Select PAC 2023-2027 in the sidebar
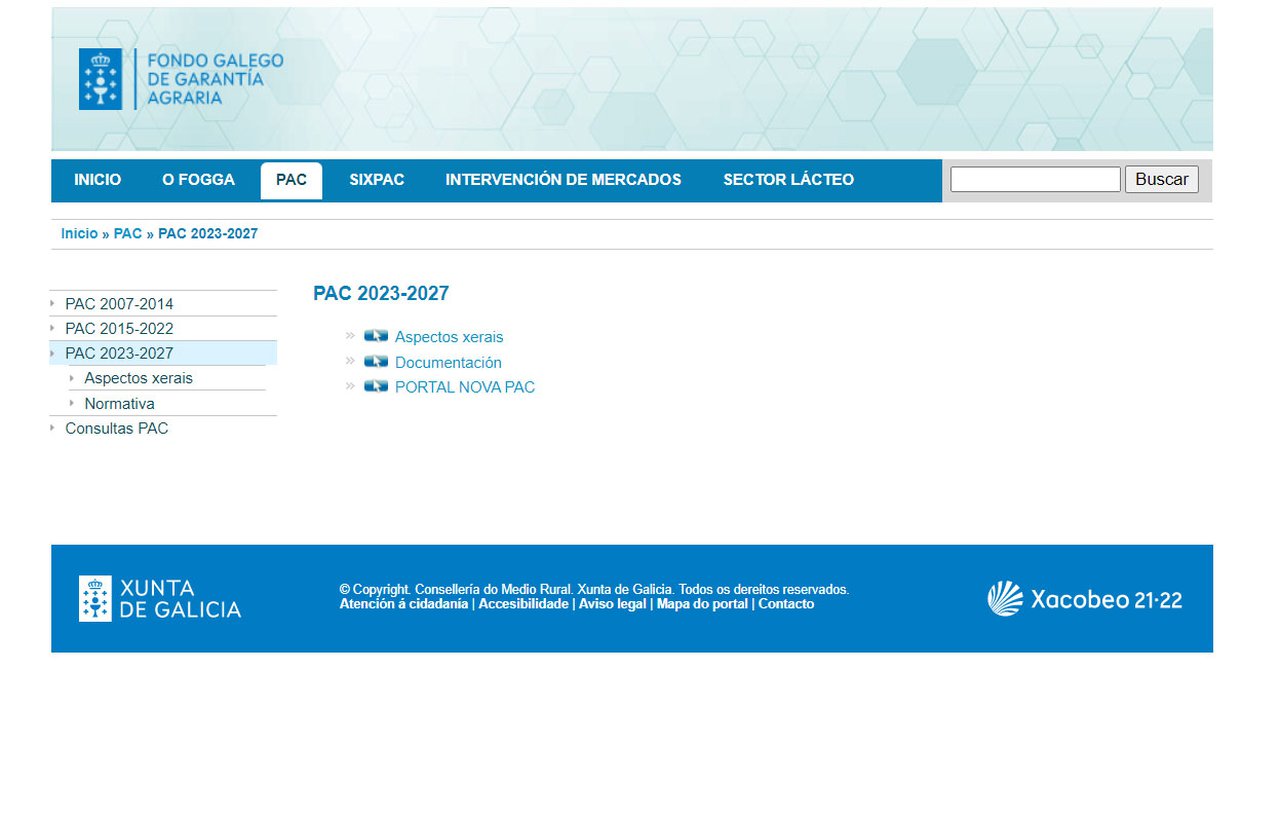 (x=119, y=353)
